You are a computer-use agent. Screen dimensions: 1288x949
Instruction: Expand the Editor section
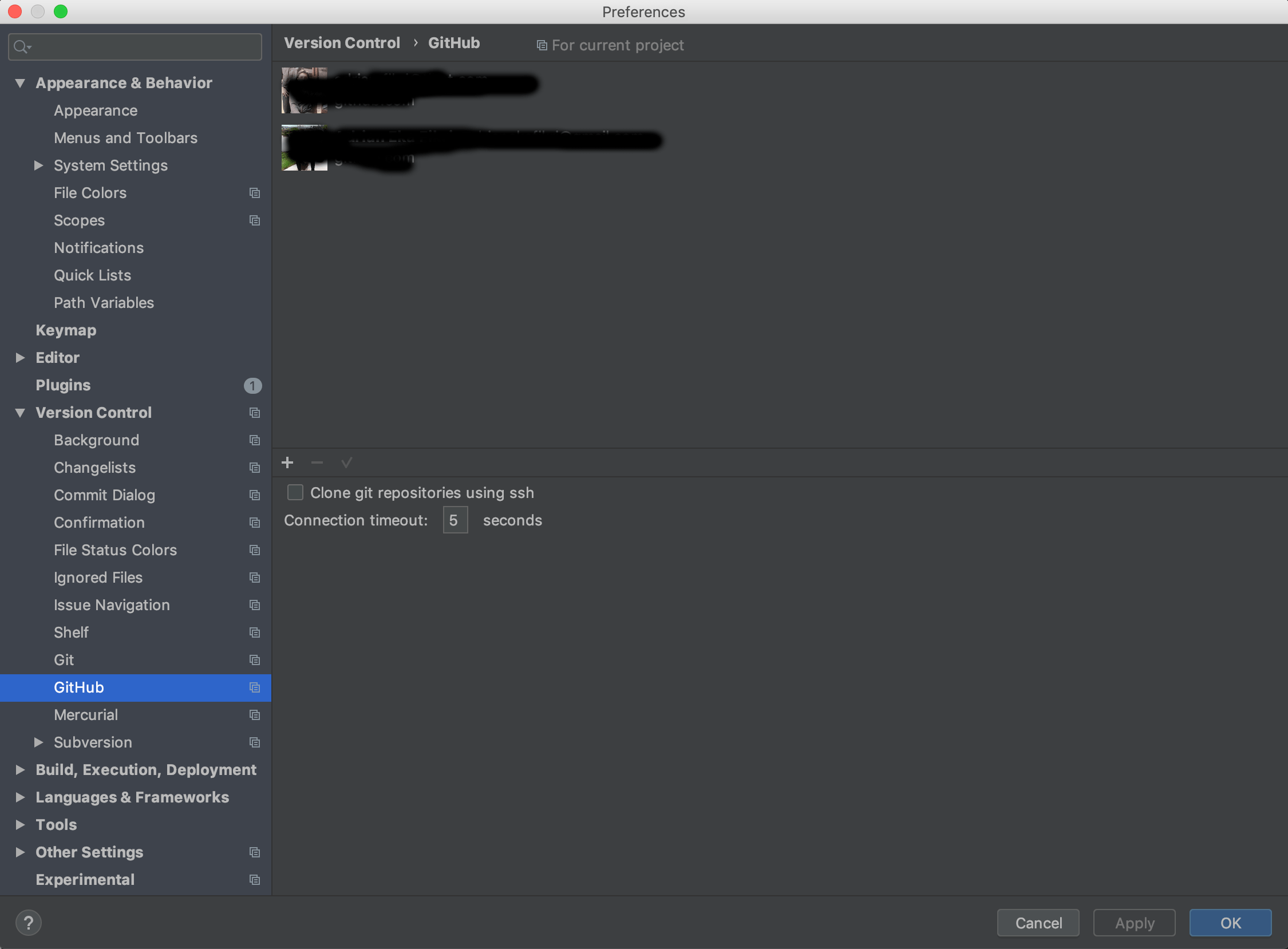(20, 358)
